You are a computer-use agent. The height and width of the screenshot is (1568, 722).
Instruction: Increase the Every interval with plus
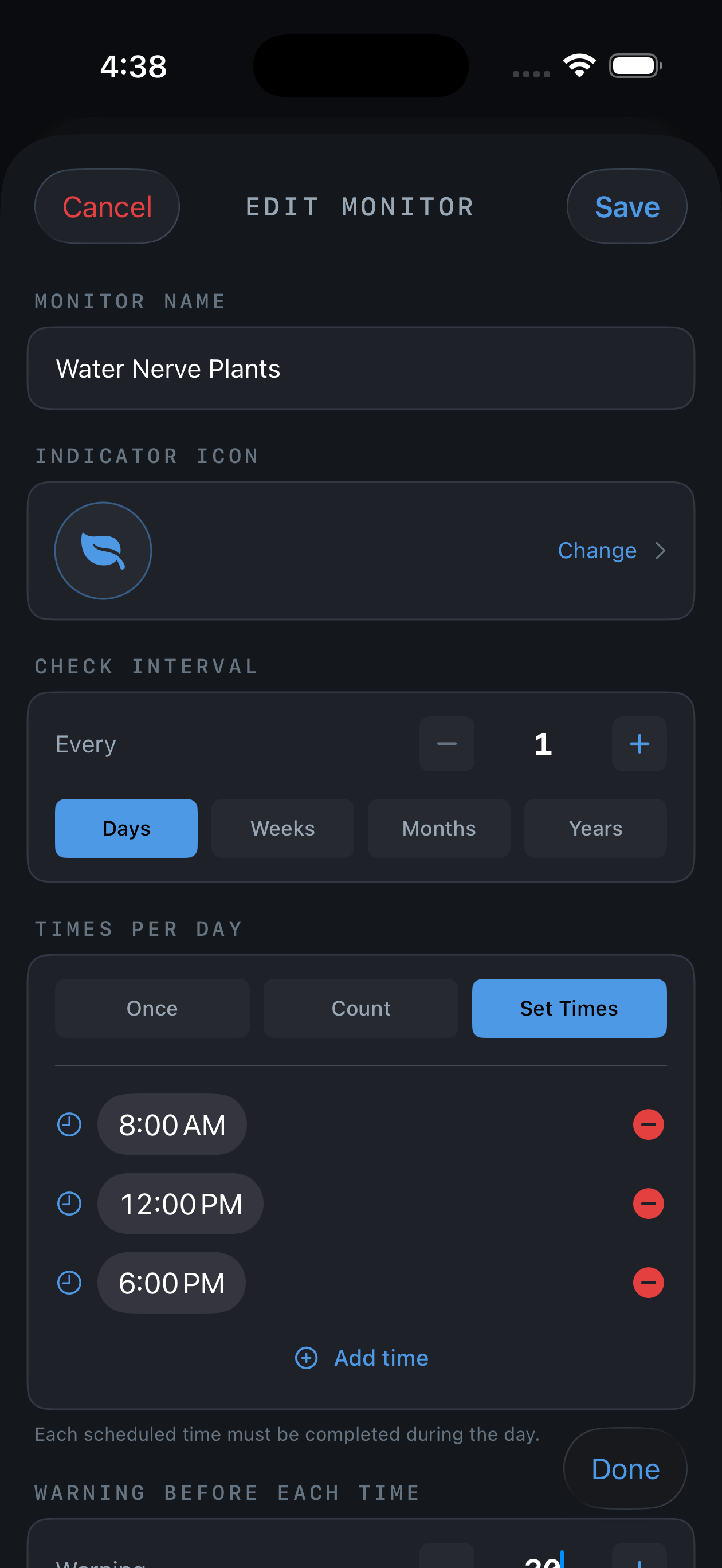click(x=639, y=744)
